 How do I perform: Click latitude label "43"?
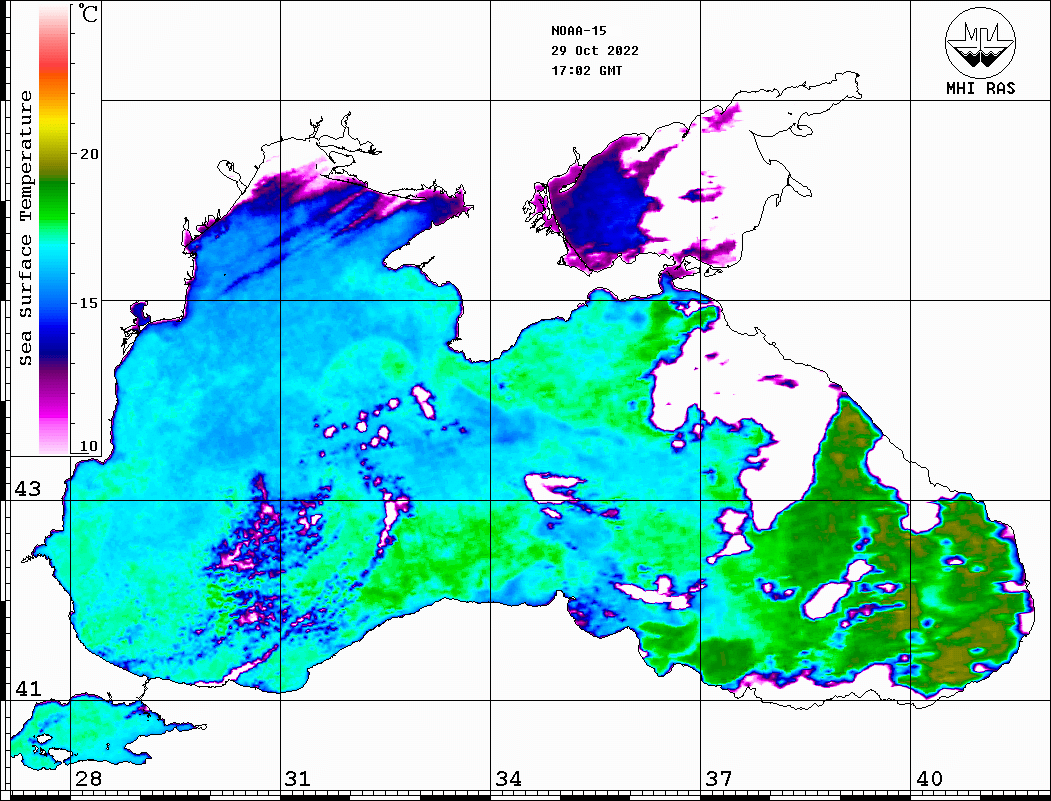pyautogui.click(x=27, y=489)
